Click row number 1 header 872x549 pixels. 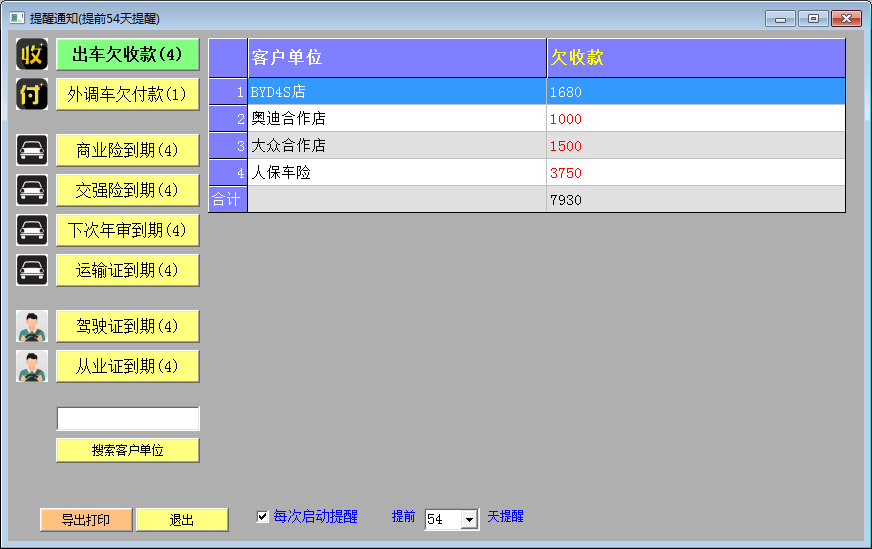pos(227,92)
